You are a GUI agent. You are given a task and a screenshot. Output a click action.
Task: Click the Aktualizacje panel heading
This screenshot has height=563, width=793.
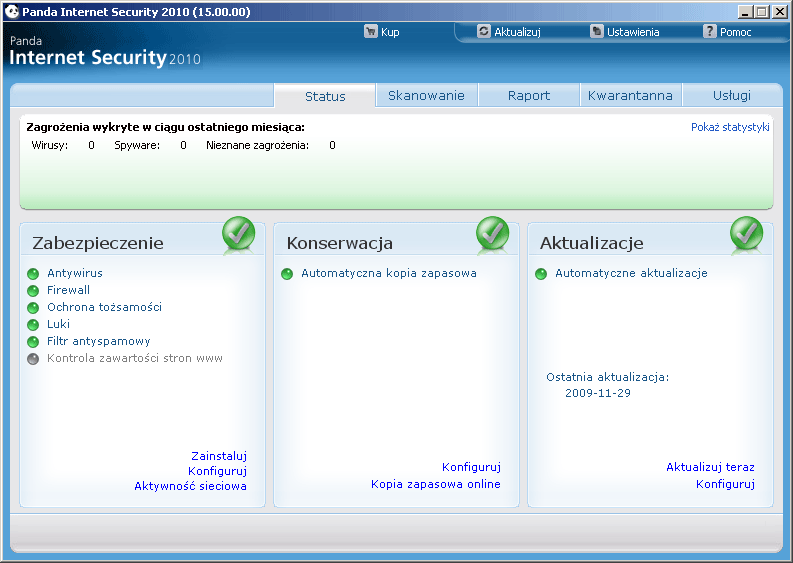(x=591, y=243)
